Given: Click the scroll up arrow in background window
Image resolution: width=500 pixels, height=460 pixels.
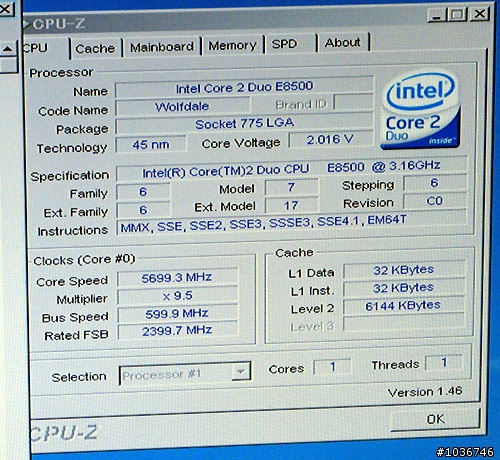Looking at the screenshot, I should pos(8,49).
